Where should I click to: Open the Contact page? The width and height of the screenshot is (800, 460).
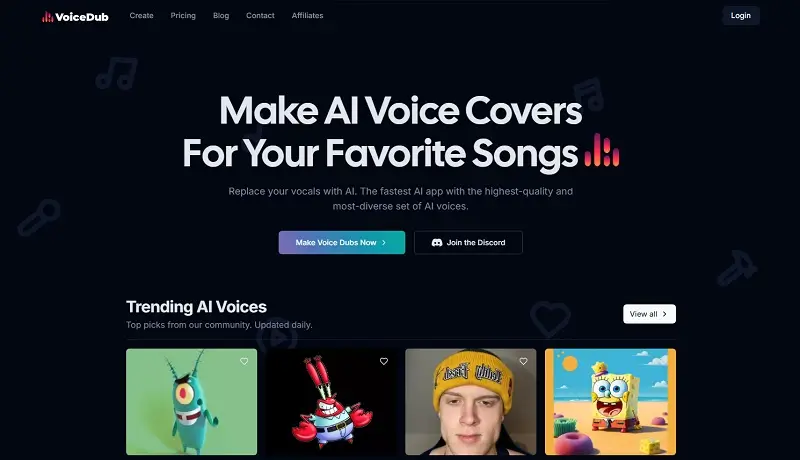[260, 16]
